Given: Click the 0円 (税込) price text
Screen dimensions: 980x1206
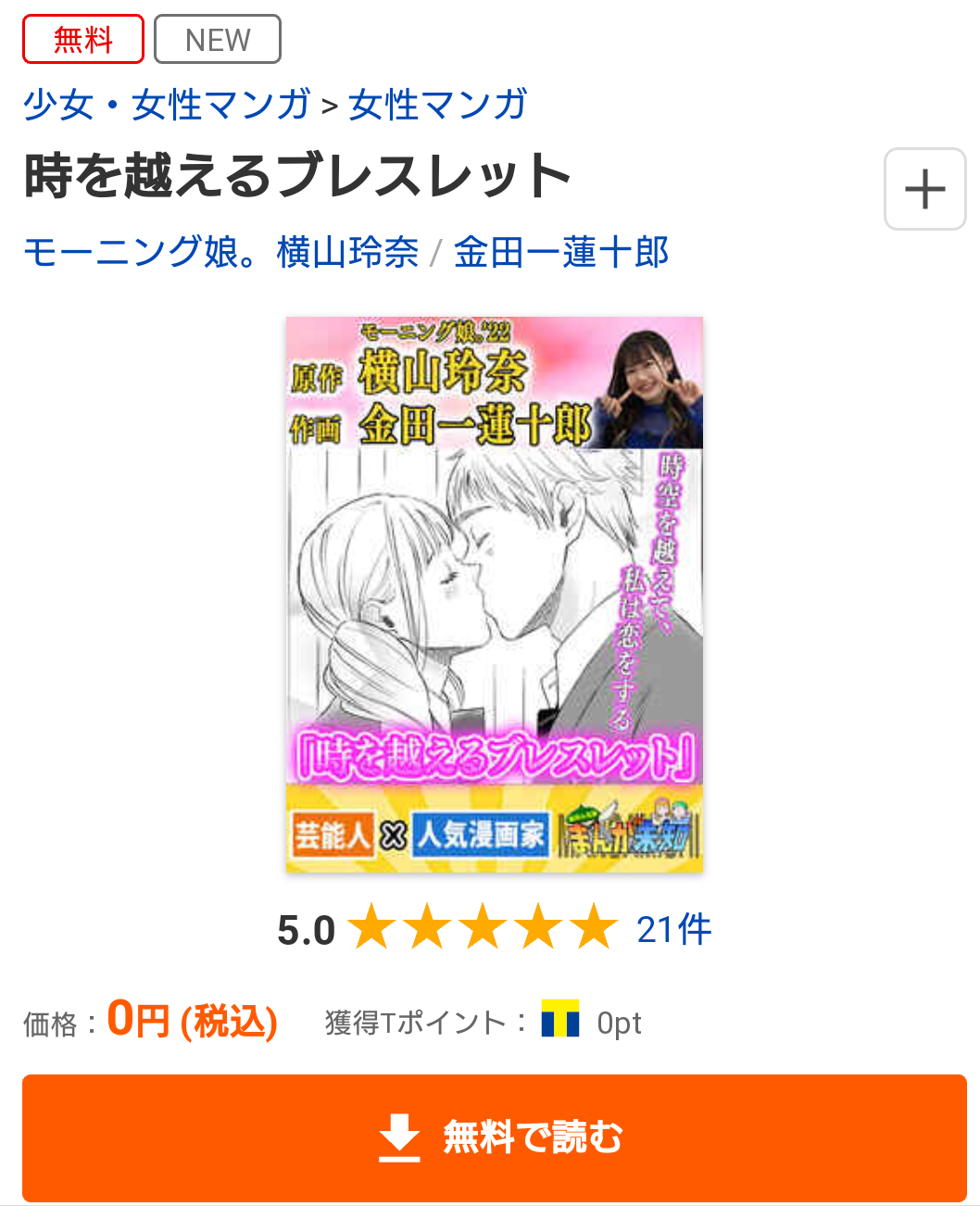Looking at the screenshot, I should click(193, 1020).
